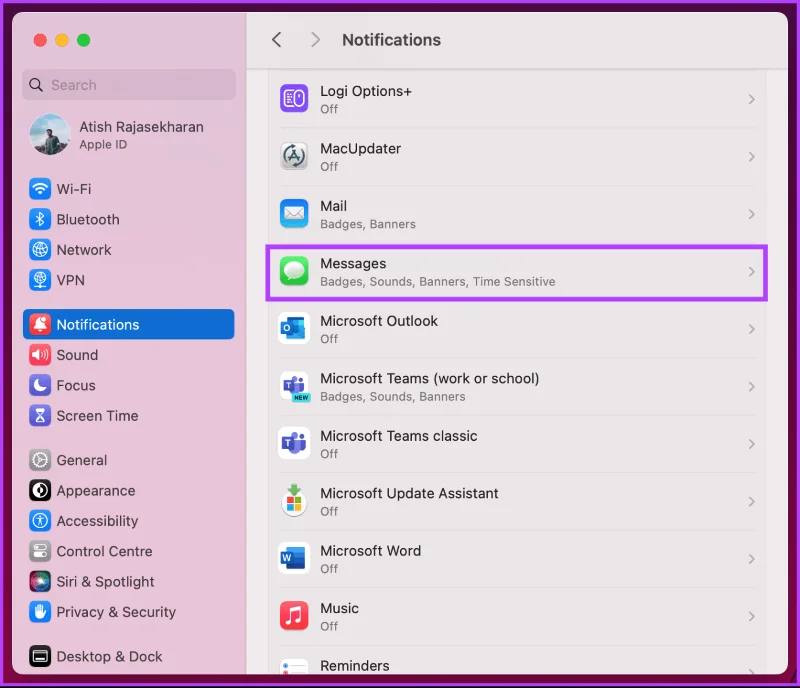The width and height of the screenshot is (800, 688).
Task: Expand Messages row chevron
Action: 752,272
